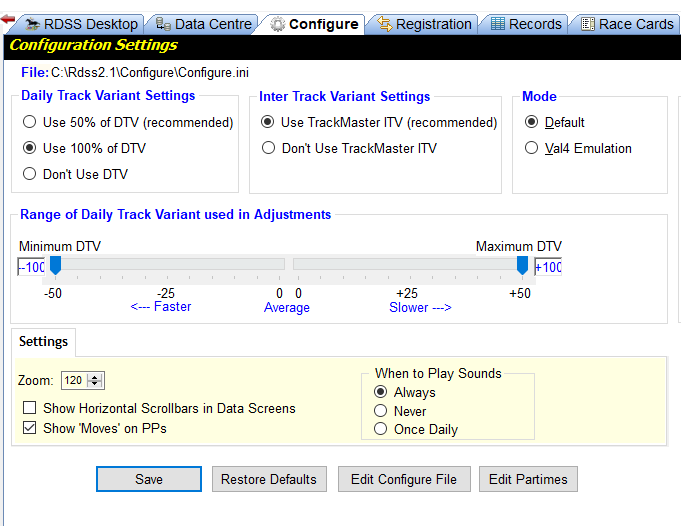Go to the Registration tab

(423, 24)
